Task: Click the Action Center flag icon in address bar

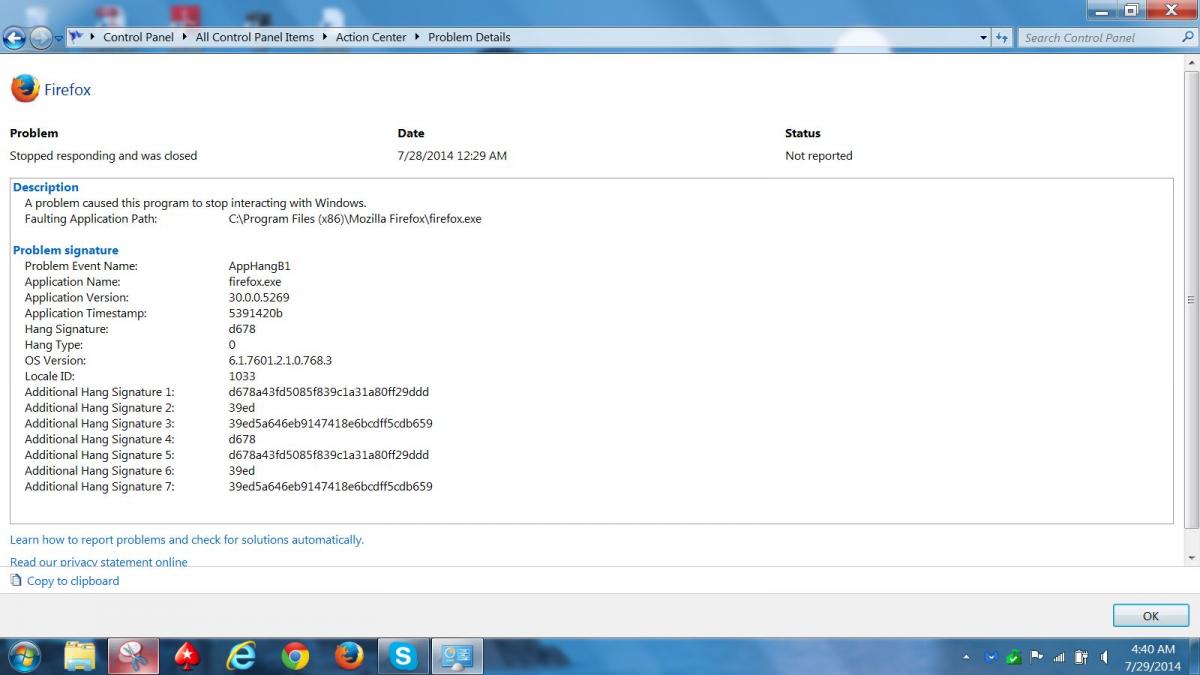Action: (x=75, y=37)
